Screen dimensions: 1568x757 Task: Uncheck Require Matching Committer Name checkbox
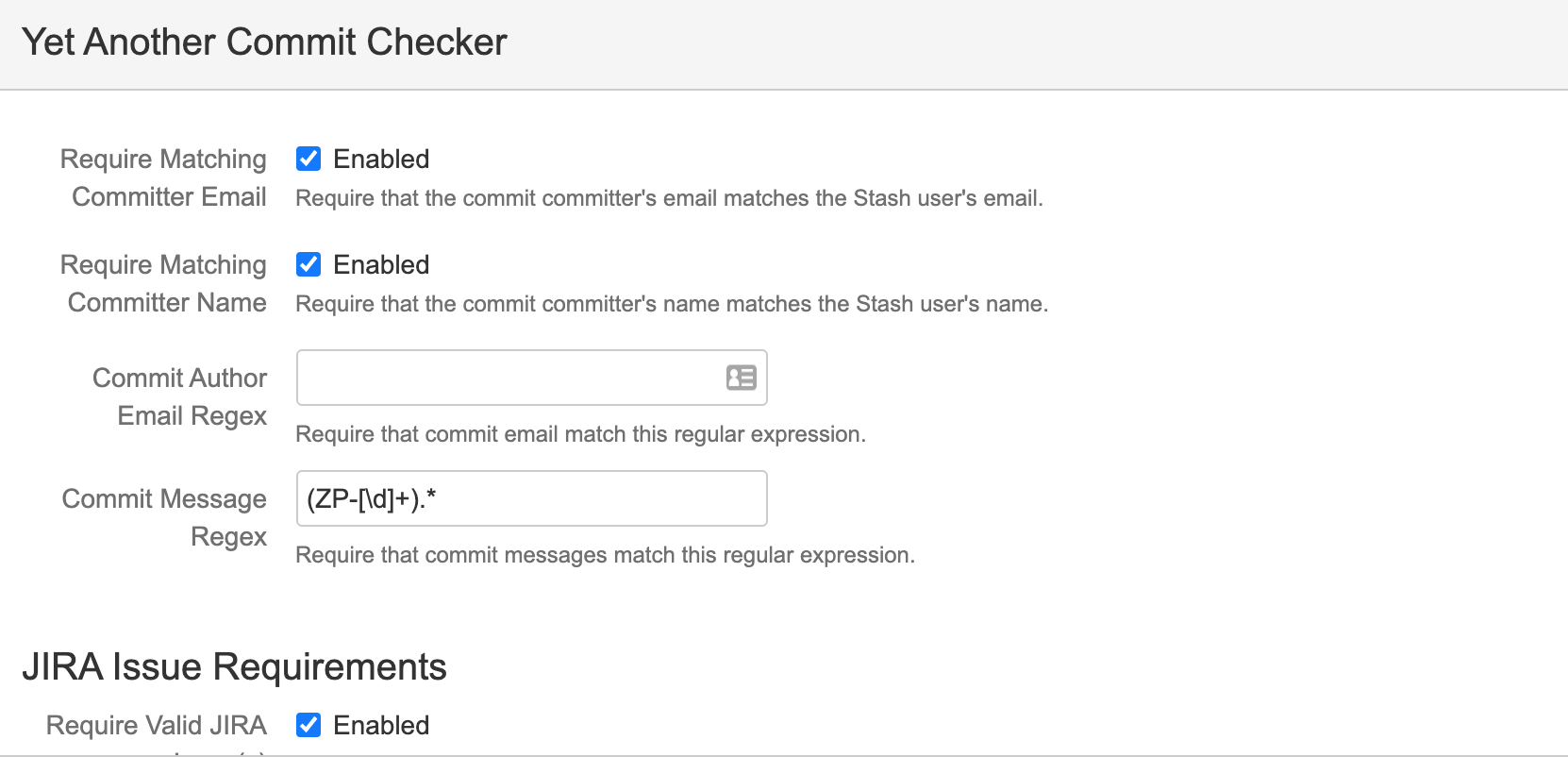pyautogui.click(x=309, y=264)
